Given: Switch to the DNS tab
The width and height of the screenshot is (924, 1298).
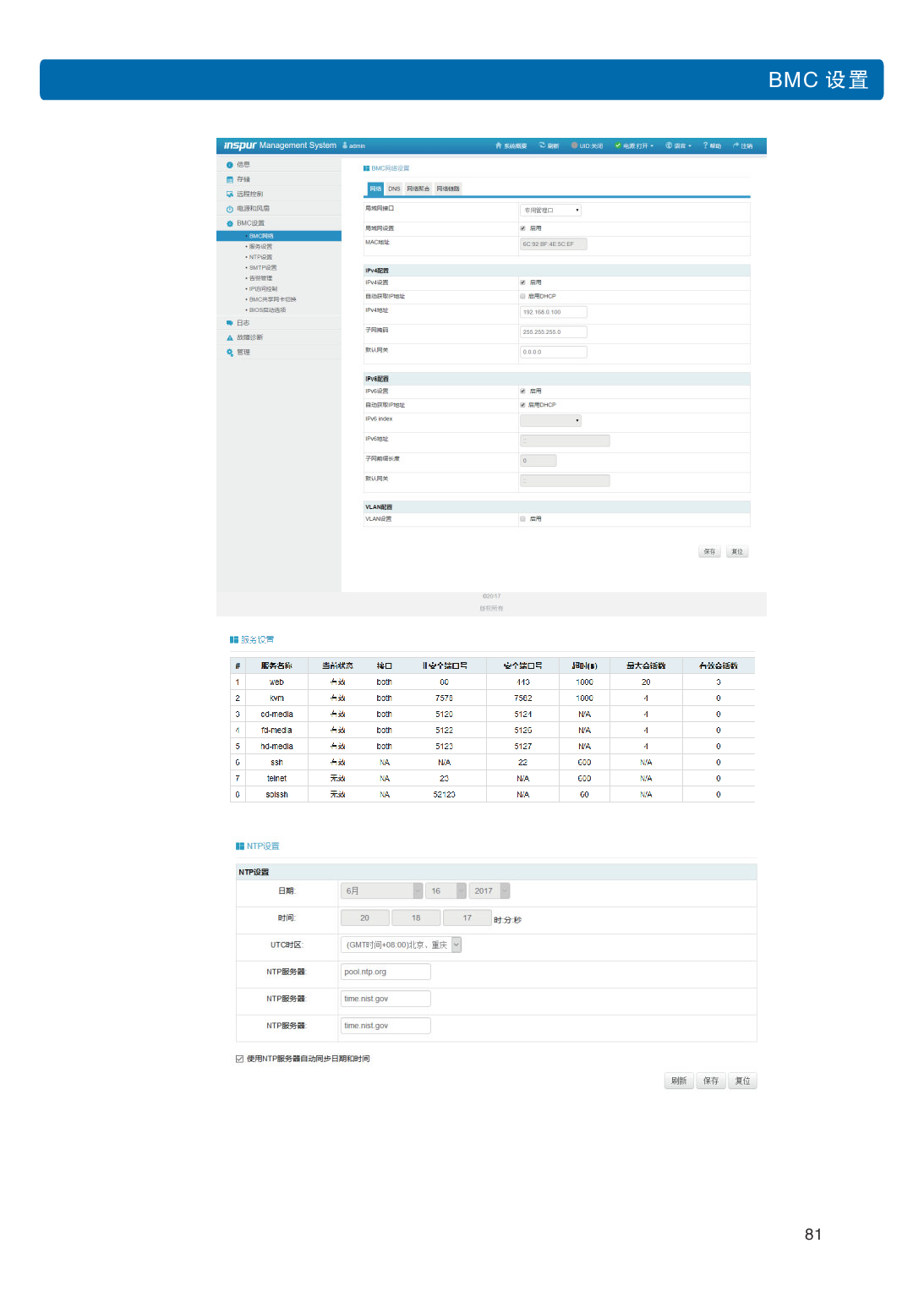Looking at the screenshot, I should (393, 188).
